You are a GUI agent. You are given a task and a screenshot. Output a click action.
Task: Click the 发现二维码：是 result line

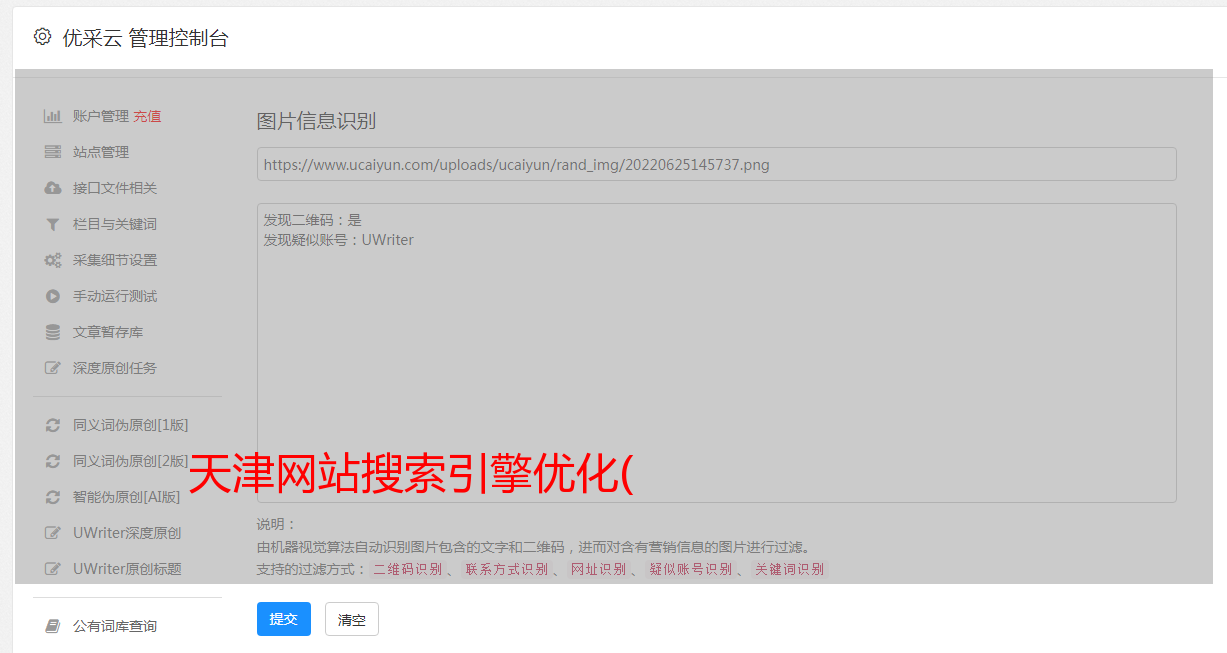(x=313, y=220)
